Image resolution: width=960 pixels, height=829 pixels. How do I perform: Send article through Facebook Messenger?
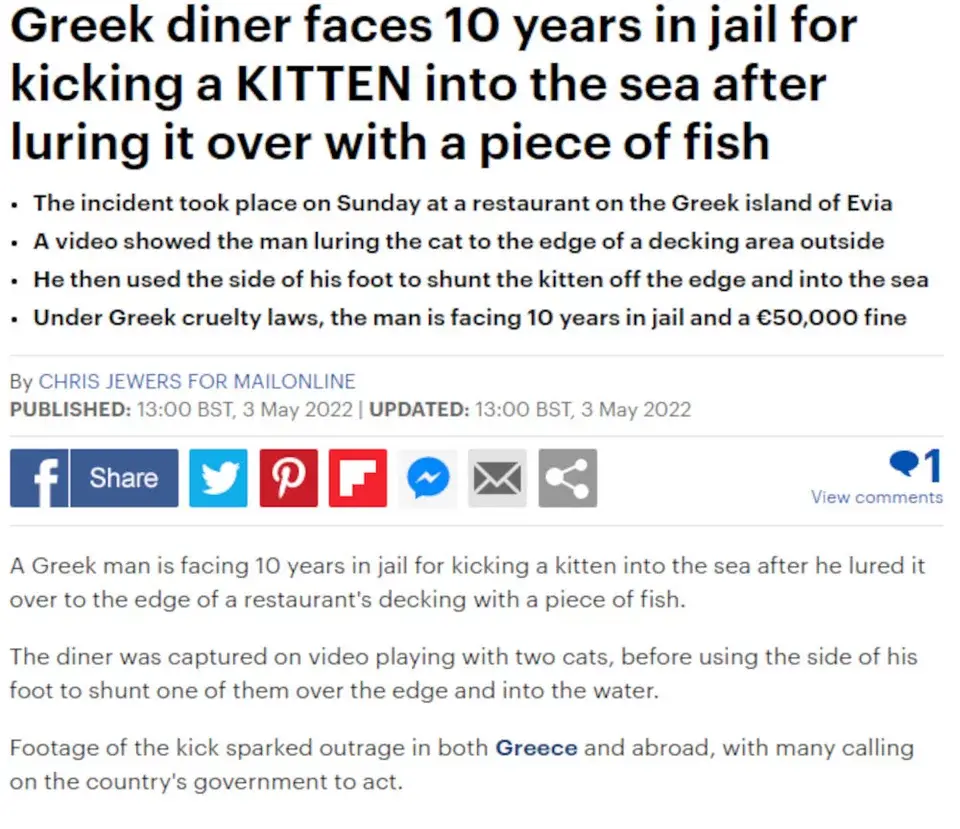coord(427,478)
